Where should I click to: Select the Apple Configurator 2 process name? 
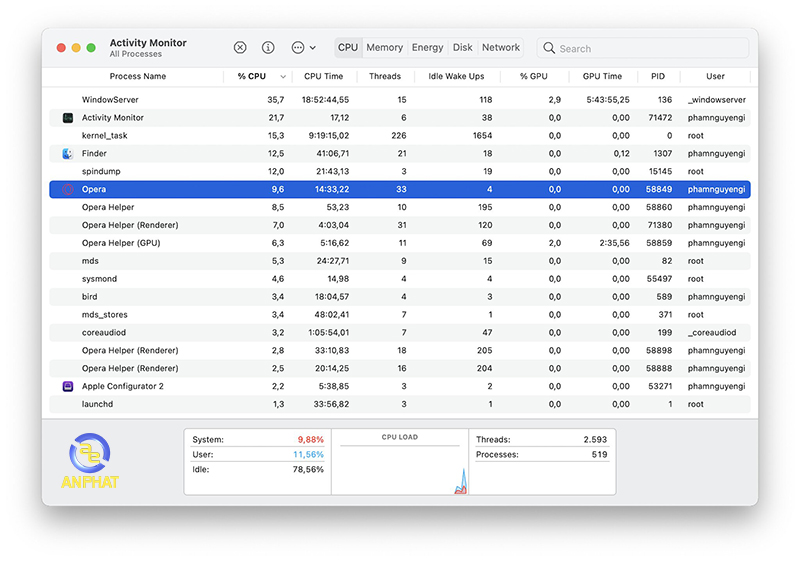tap(122, 386)
